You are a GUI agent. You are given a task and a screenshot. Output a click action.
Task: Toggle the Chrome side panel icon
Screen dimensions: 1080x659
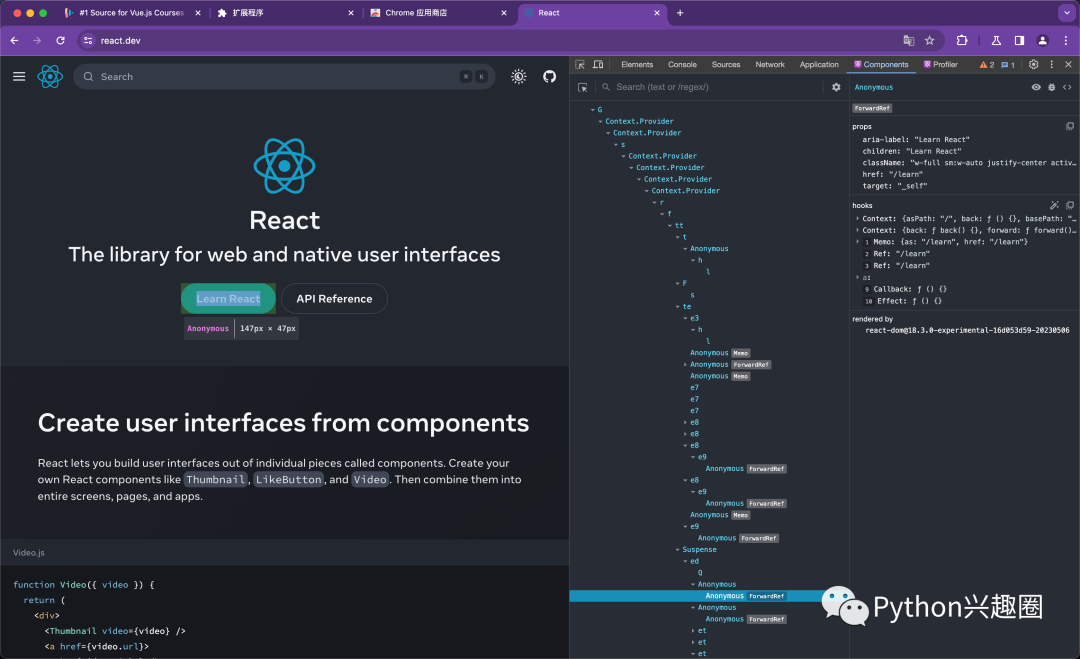click(1019, 41)
